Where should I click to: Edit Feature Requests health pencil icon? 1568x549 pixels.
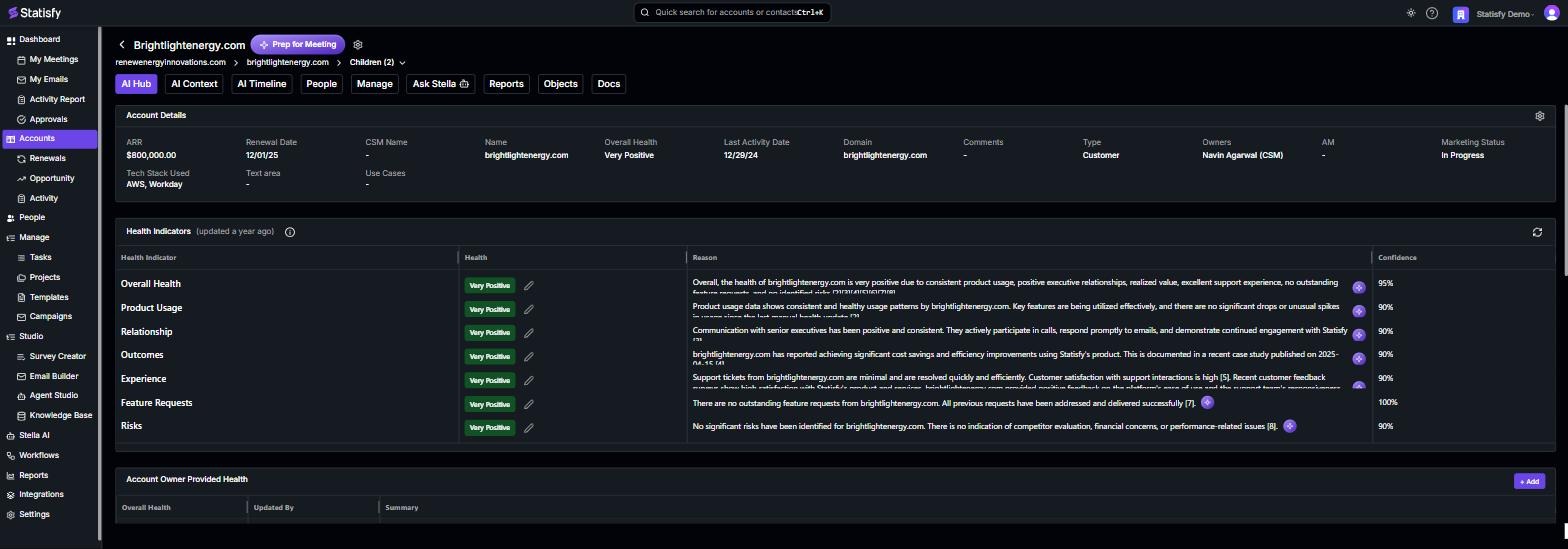click(x=529, y=404)
